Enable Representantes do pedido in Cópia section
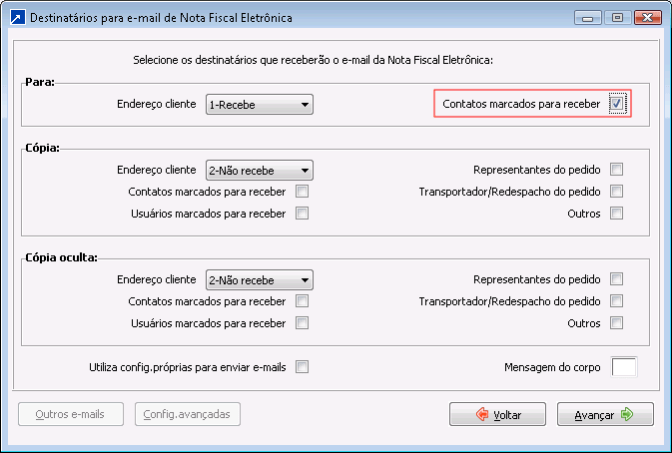This screenshot has height=453, width=672. 617,170
